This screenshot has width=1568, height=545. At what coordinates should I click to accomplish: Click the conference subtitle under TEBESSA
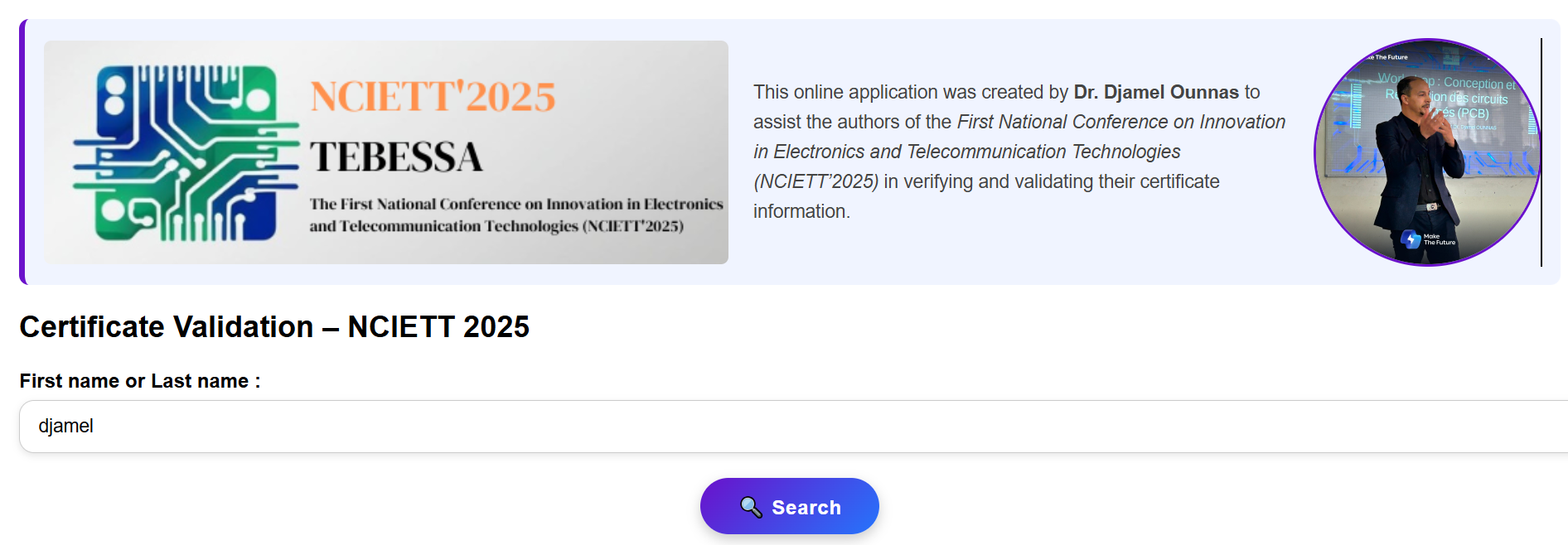click(515, 215)
